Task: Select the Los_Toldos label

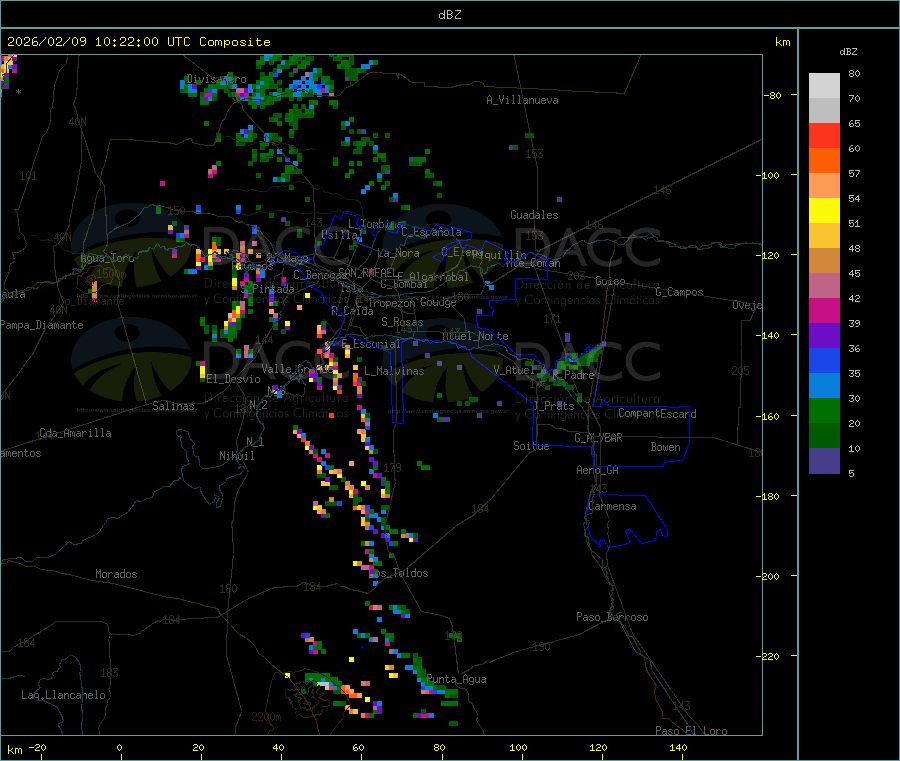Action: coord(399,573)
